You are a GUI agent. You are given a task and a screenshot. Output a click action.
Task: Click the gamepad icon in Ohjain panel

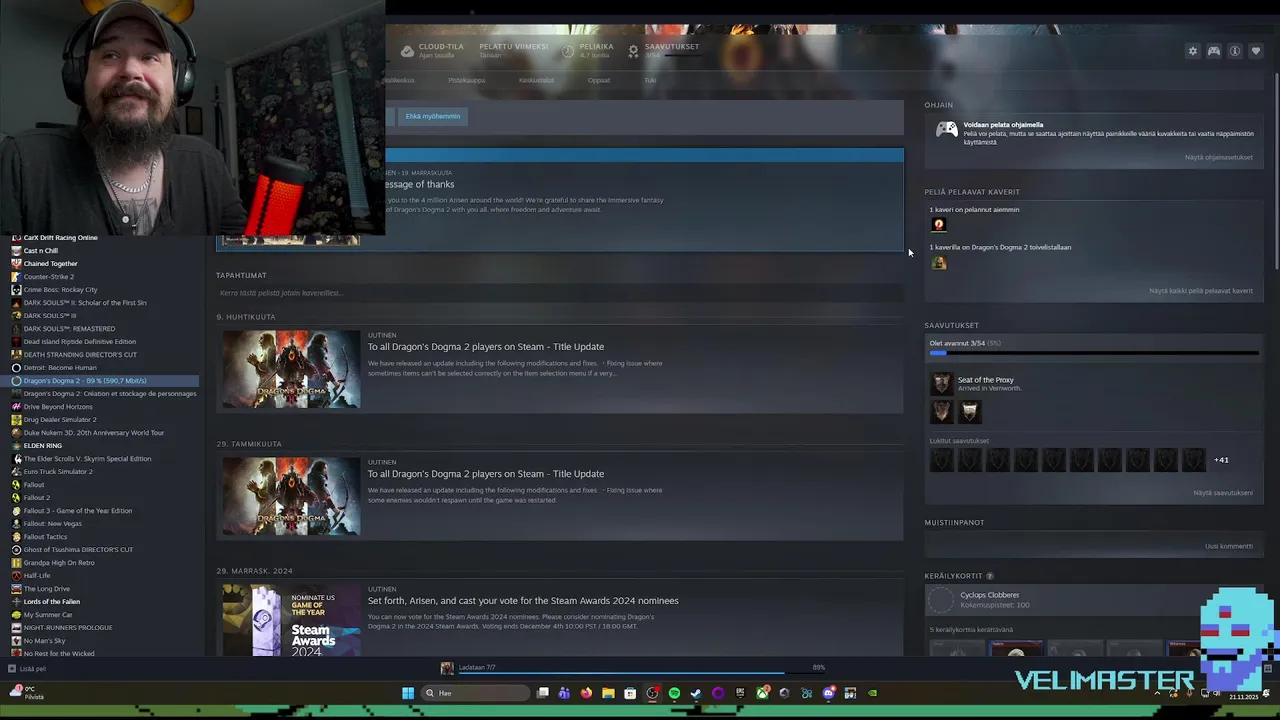pyautogui.click(x=946, y=130)
